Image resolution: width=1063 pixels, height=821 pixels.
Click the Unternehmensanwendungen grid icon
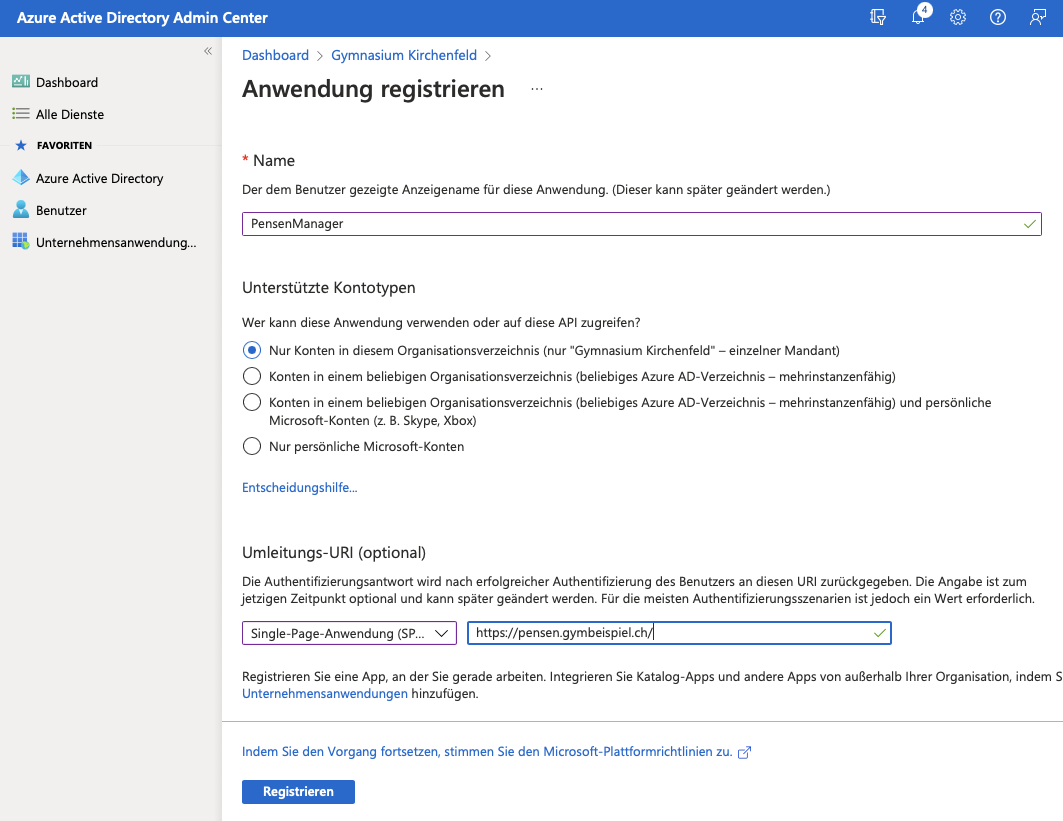tap(21, 242)
